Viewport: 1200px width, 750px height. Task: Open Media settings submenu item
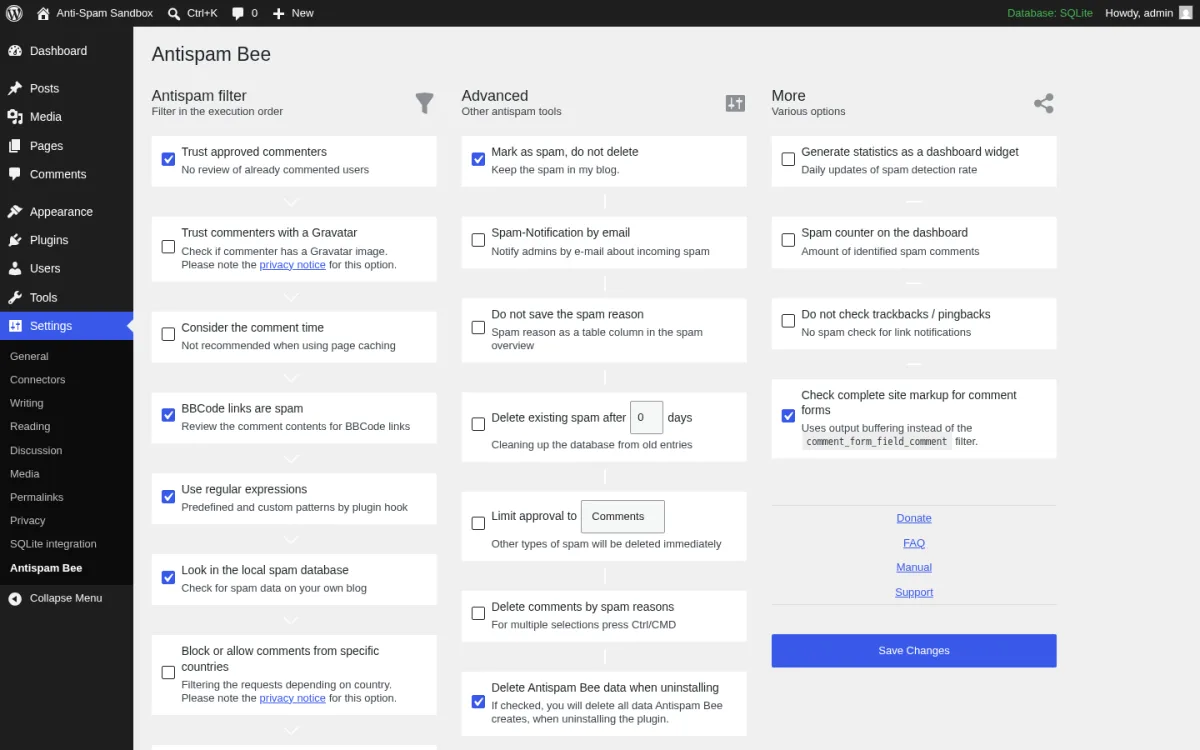click(x=25, y=474)
